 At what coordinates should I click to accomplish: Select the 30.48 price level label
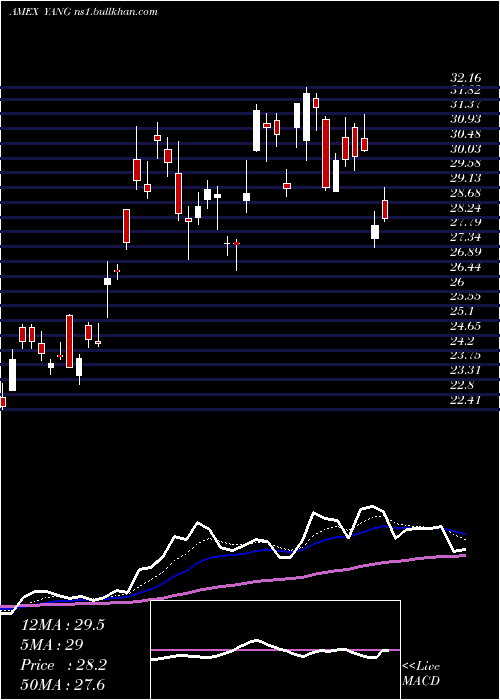click(x=466, y=134)
